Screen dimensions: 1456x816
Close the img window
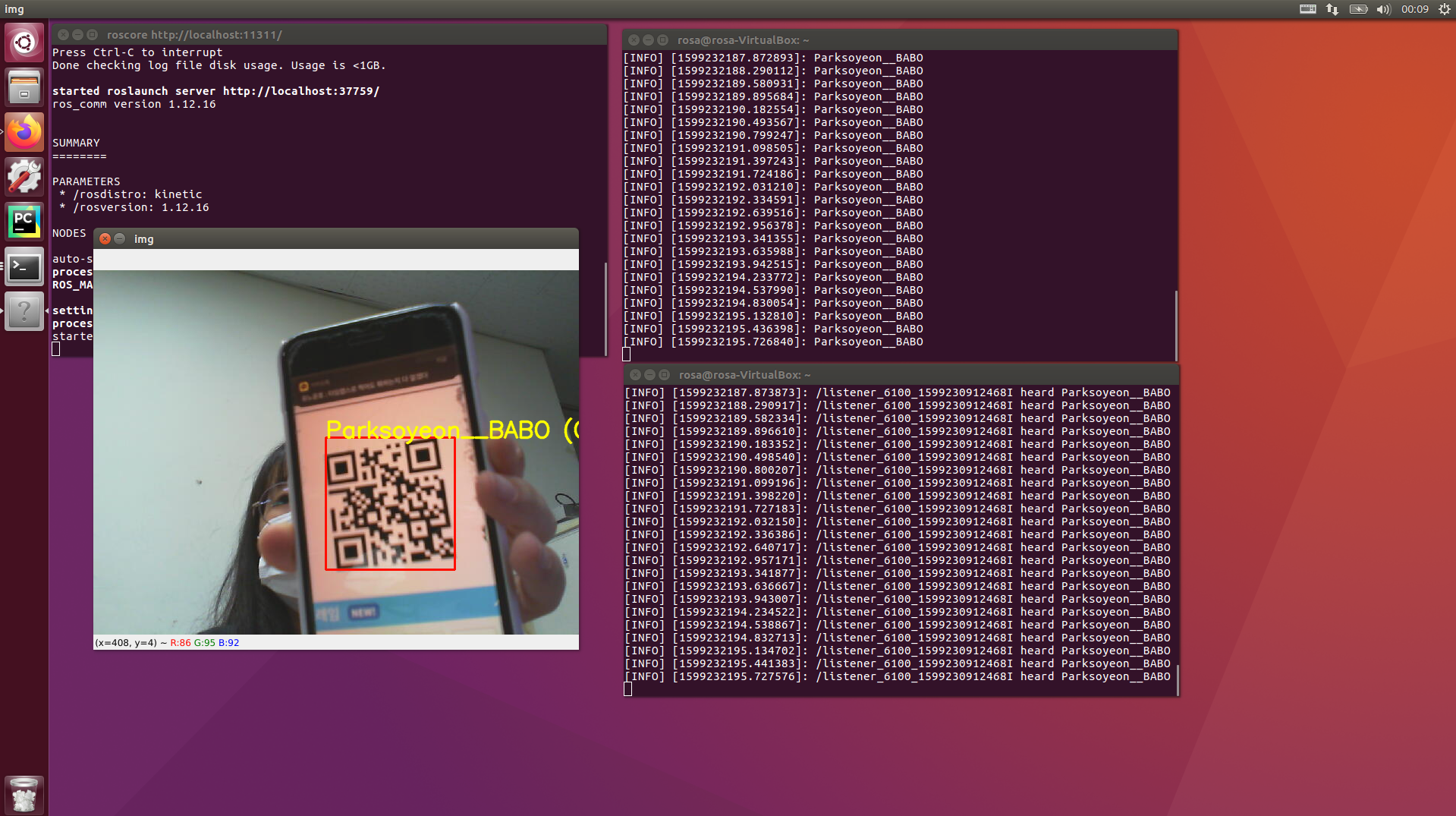tap(105, 238)
